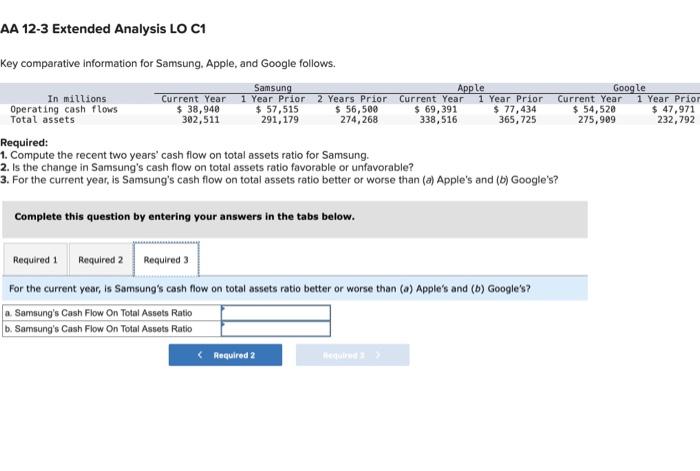The width and height of the screenshot is (700, 471).
Task: Go back with the blue Required 2 button
Action: point(225,355)
